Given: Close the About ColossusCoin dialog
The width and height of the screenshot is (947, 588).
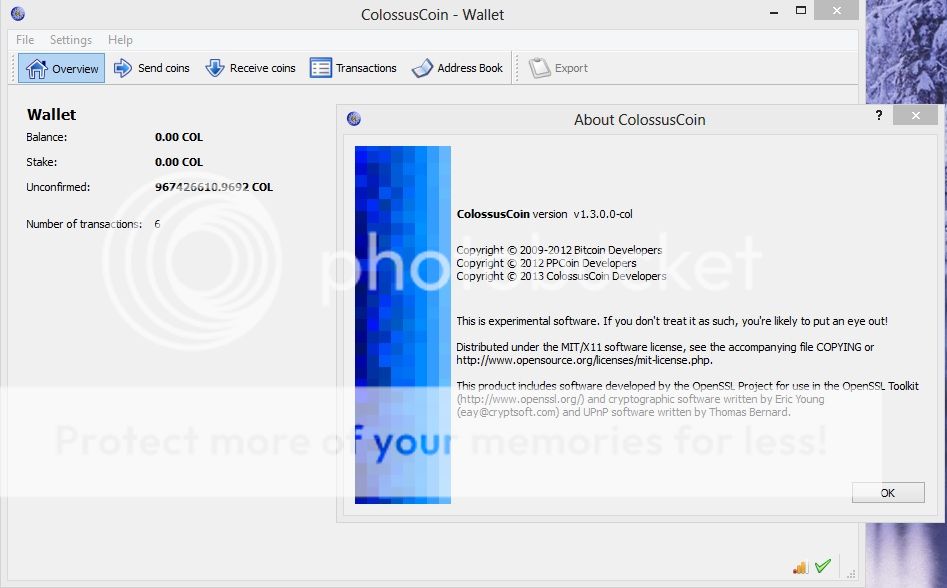Looking at the screenshot, I should point(916,115).
